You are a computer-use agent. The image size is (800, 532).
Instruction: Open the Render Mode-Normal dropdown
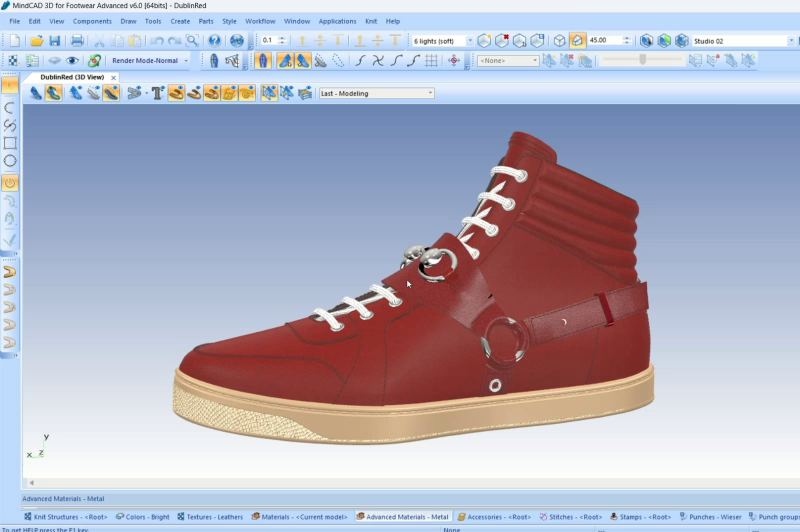[186, 61]
